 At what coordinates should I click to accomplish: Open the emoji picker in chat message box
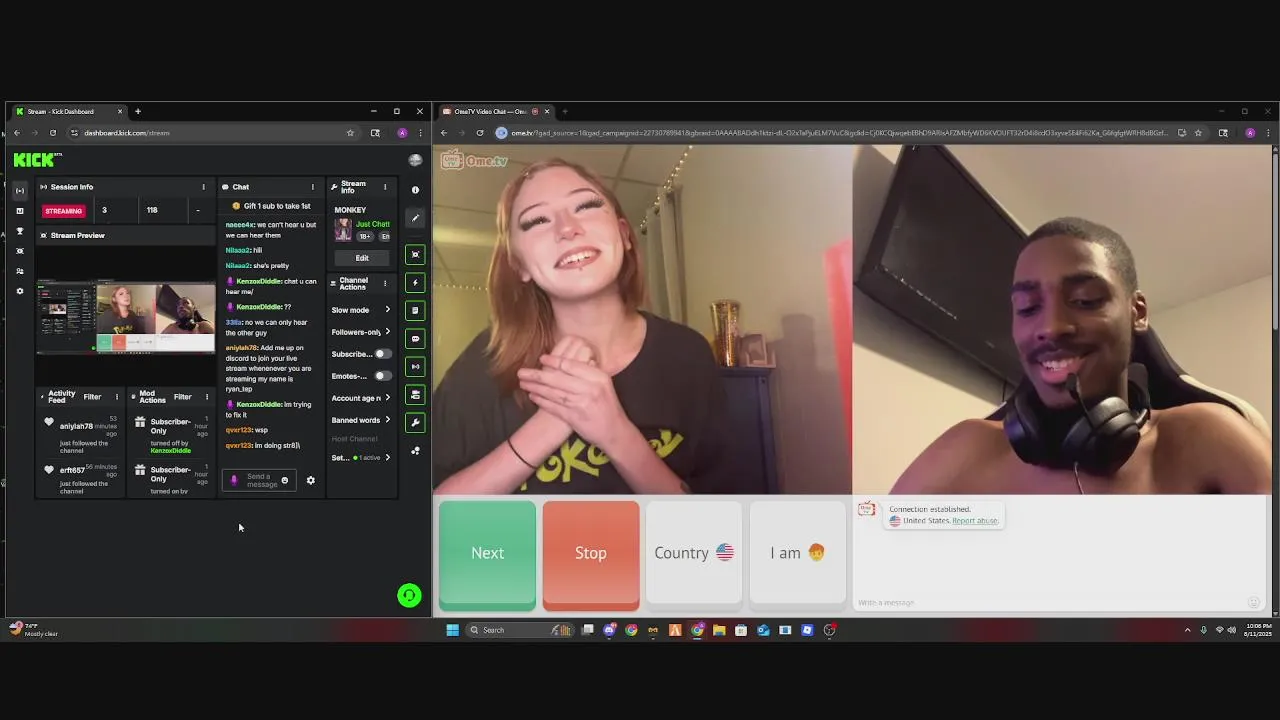click(x=284, y=481)
